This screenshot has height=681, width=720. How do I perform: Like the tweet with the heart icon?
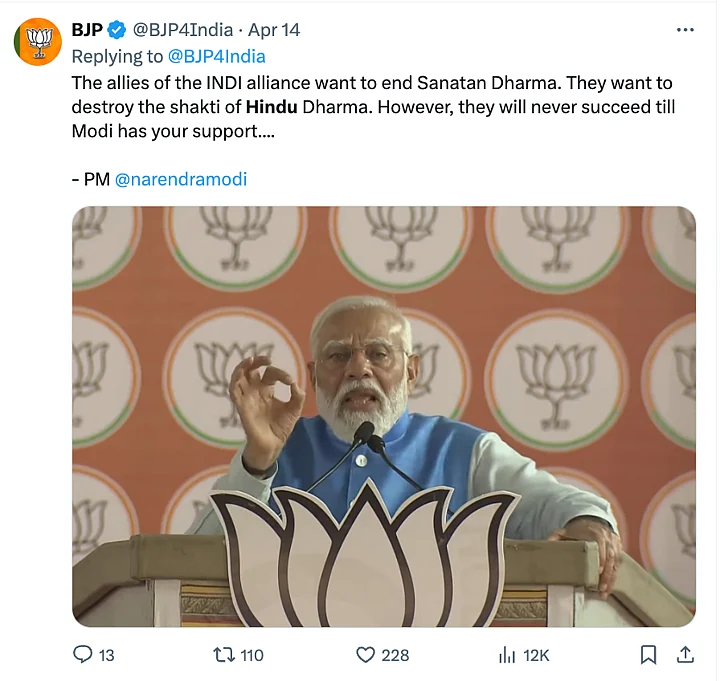click(x=366, y=655)
